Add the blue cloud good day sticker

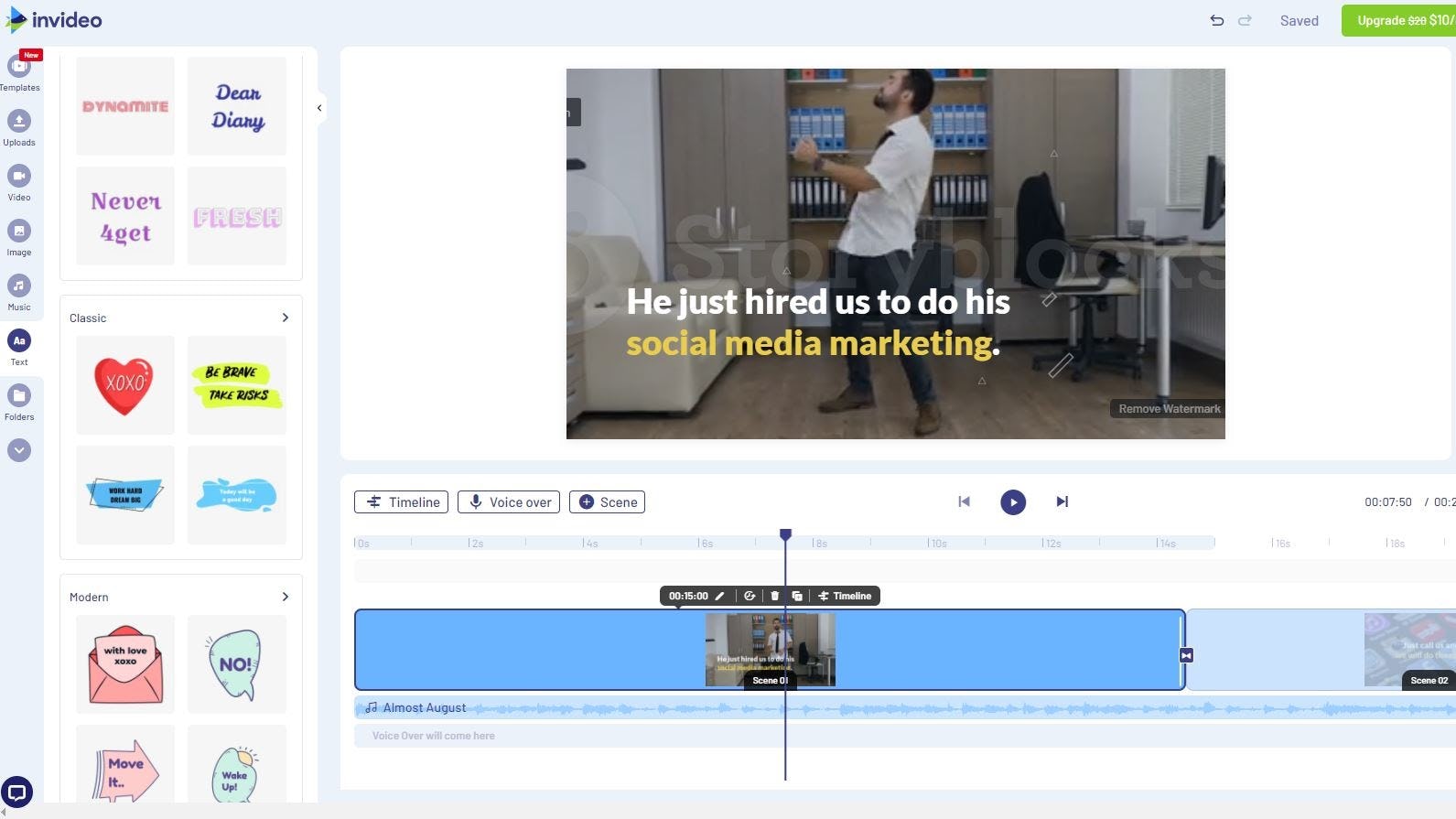click(x=237, y=495)
